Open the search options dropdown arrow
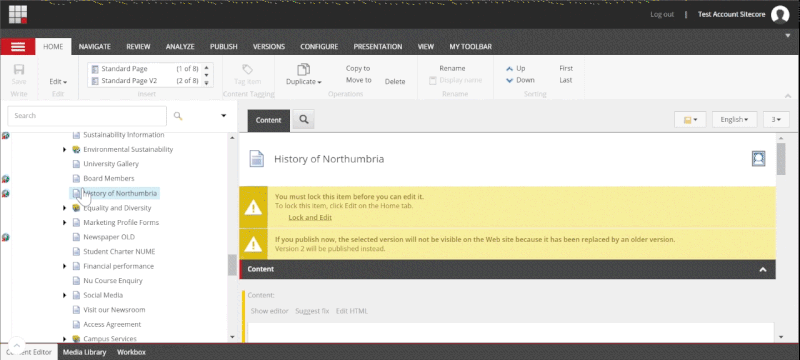The width and height of the screenshot is (800, 360). 223,116
